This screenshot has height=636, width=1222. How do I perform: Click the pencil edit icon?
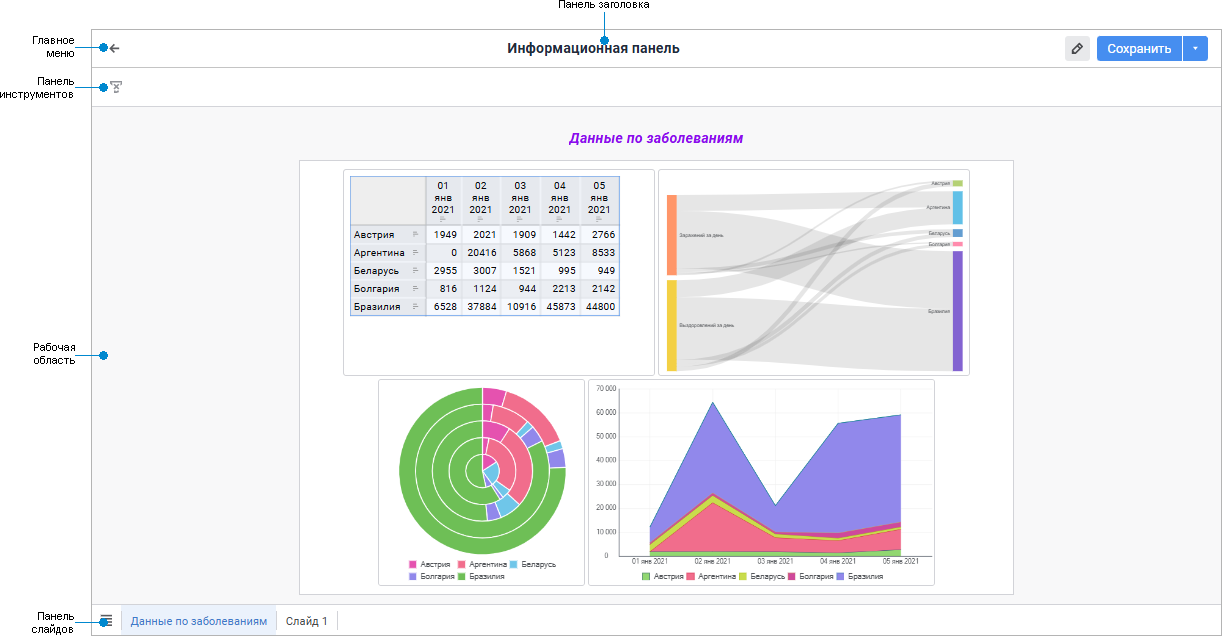click(1077, 48)
